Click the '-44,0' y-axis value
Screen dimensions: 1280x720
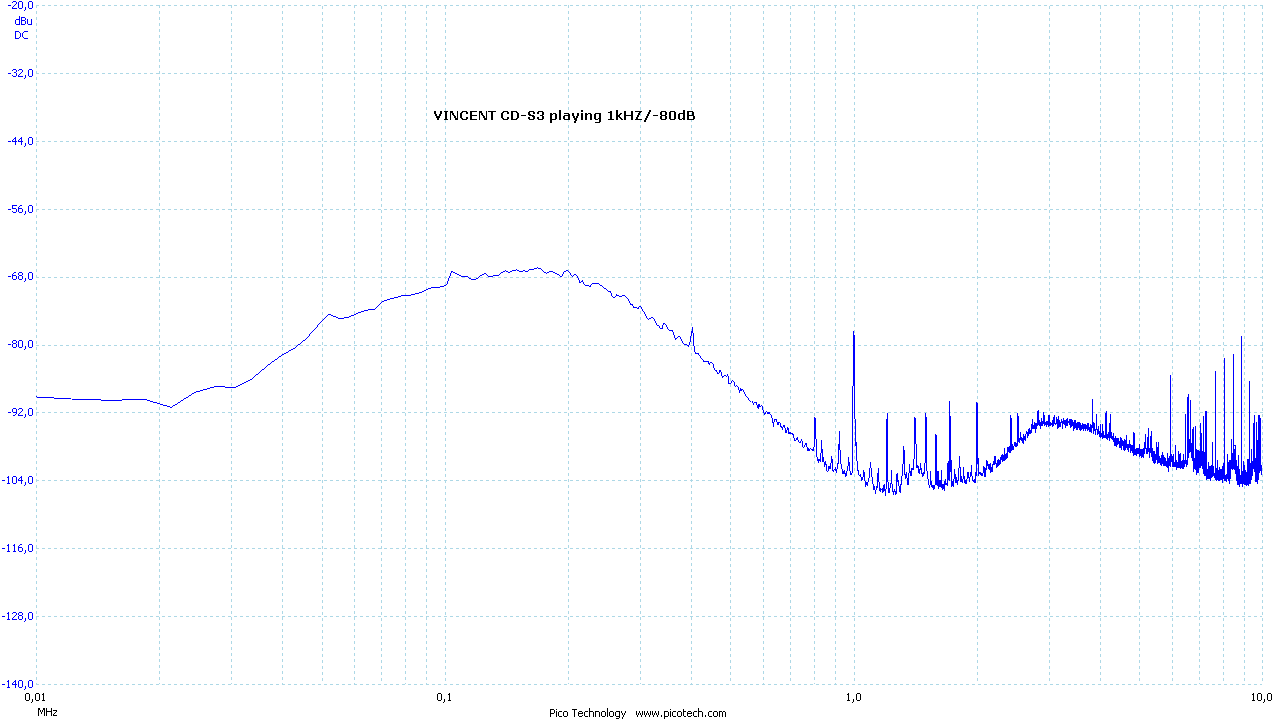tap(21, 141)
